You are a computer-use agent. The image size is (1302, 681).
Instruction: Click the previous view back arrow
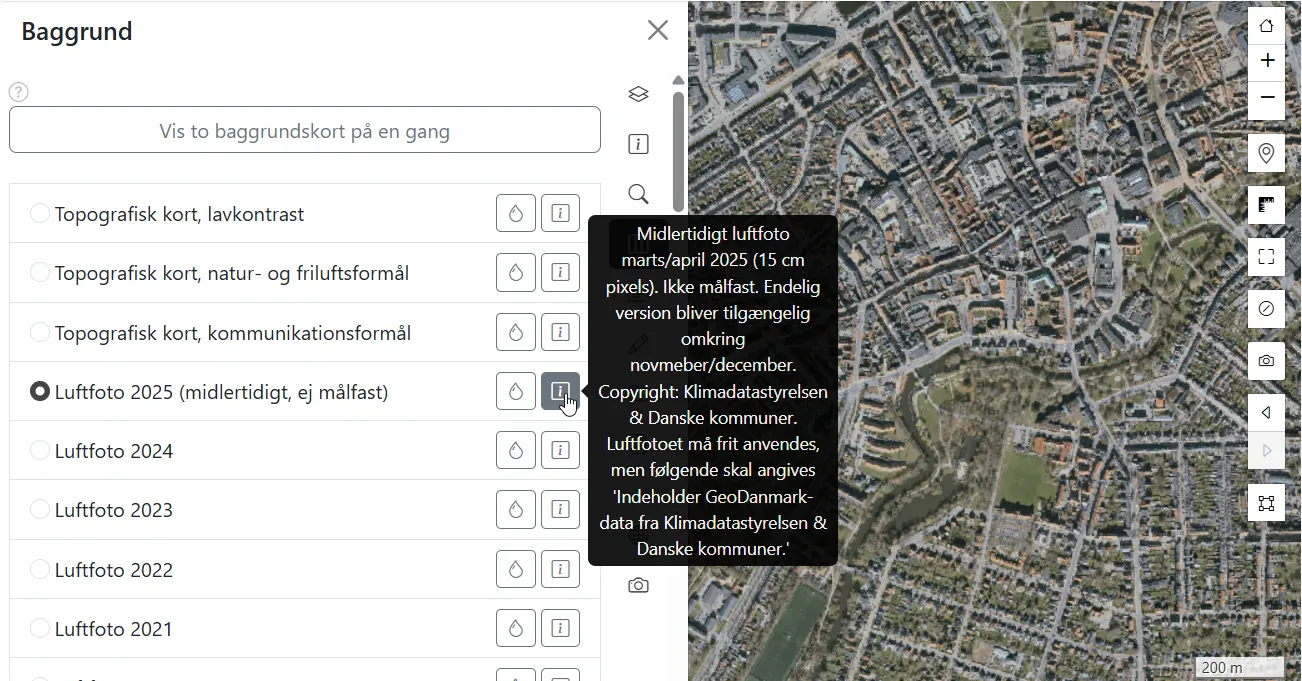[x=1266, y=412]
